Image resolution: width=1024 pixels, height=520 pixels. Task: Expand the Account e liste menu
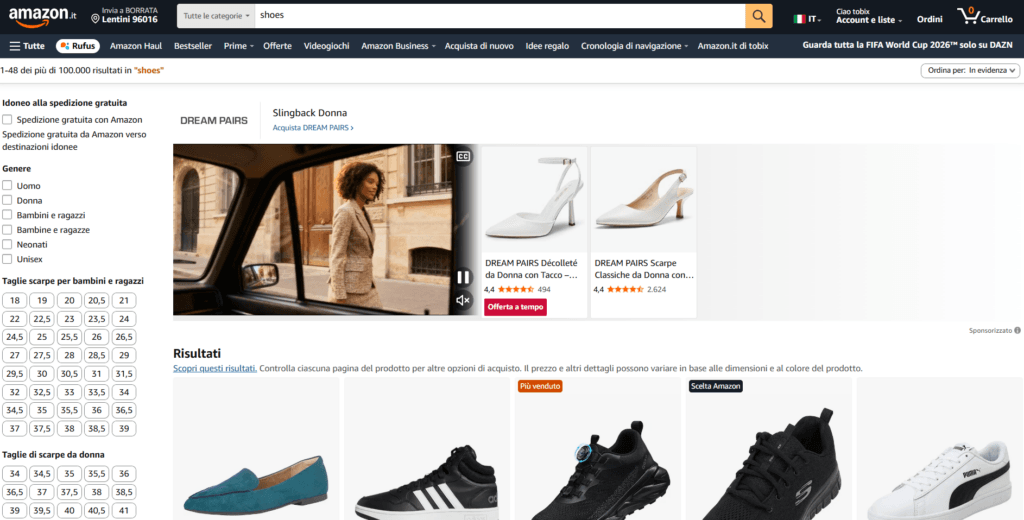click(x=869, y=16)
